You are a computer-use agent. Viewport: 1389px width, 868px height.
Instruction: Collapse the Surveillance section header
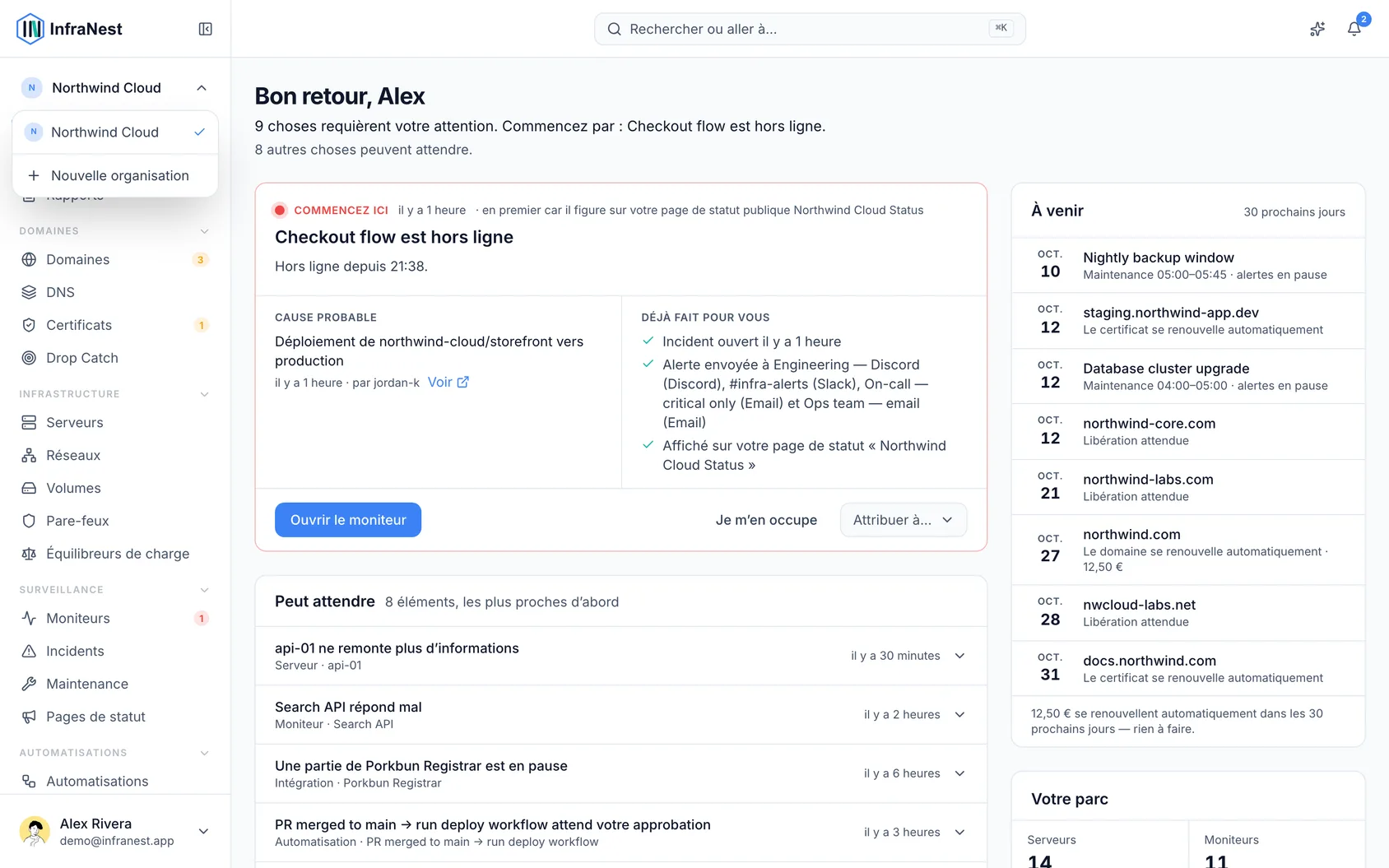click(x=114, y=590)
